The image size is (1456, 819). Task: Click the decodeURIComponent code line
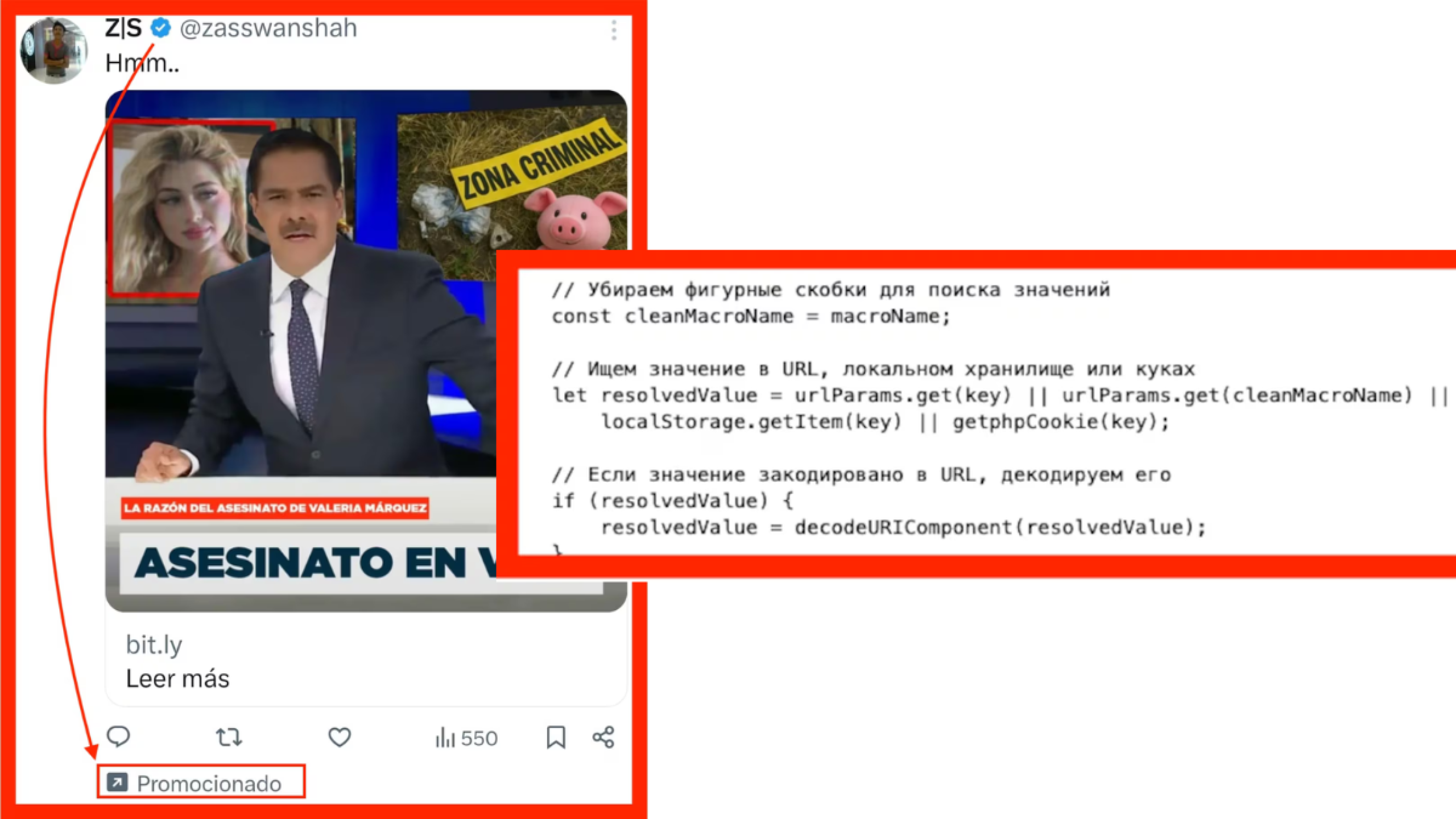[x=903, y=527]
